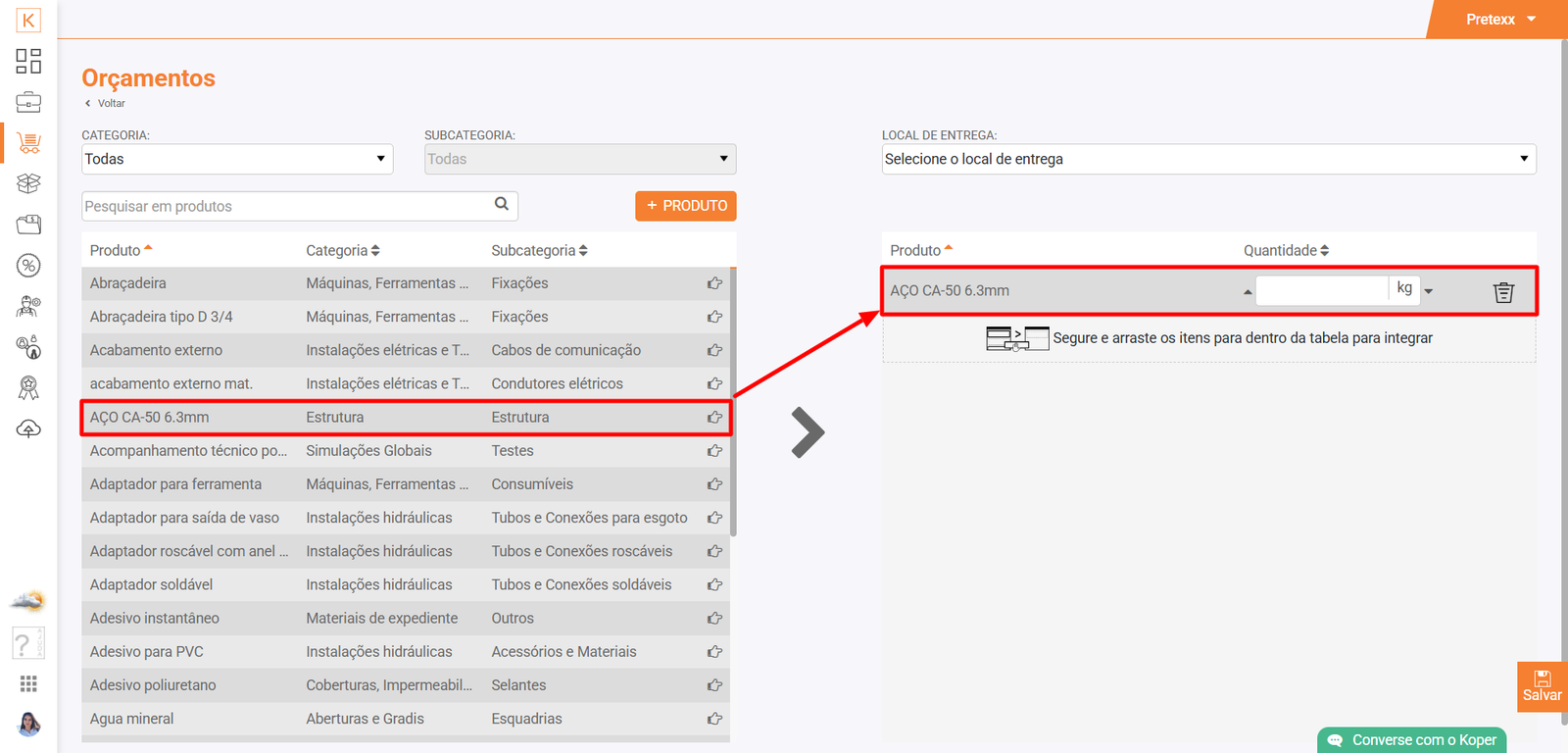
Task: Expand the Local de entrega dropdown
Action: tap(1208, 159)
